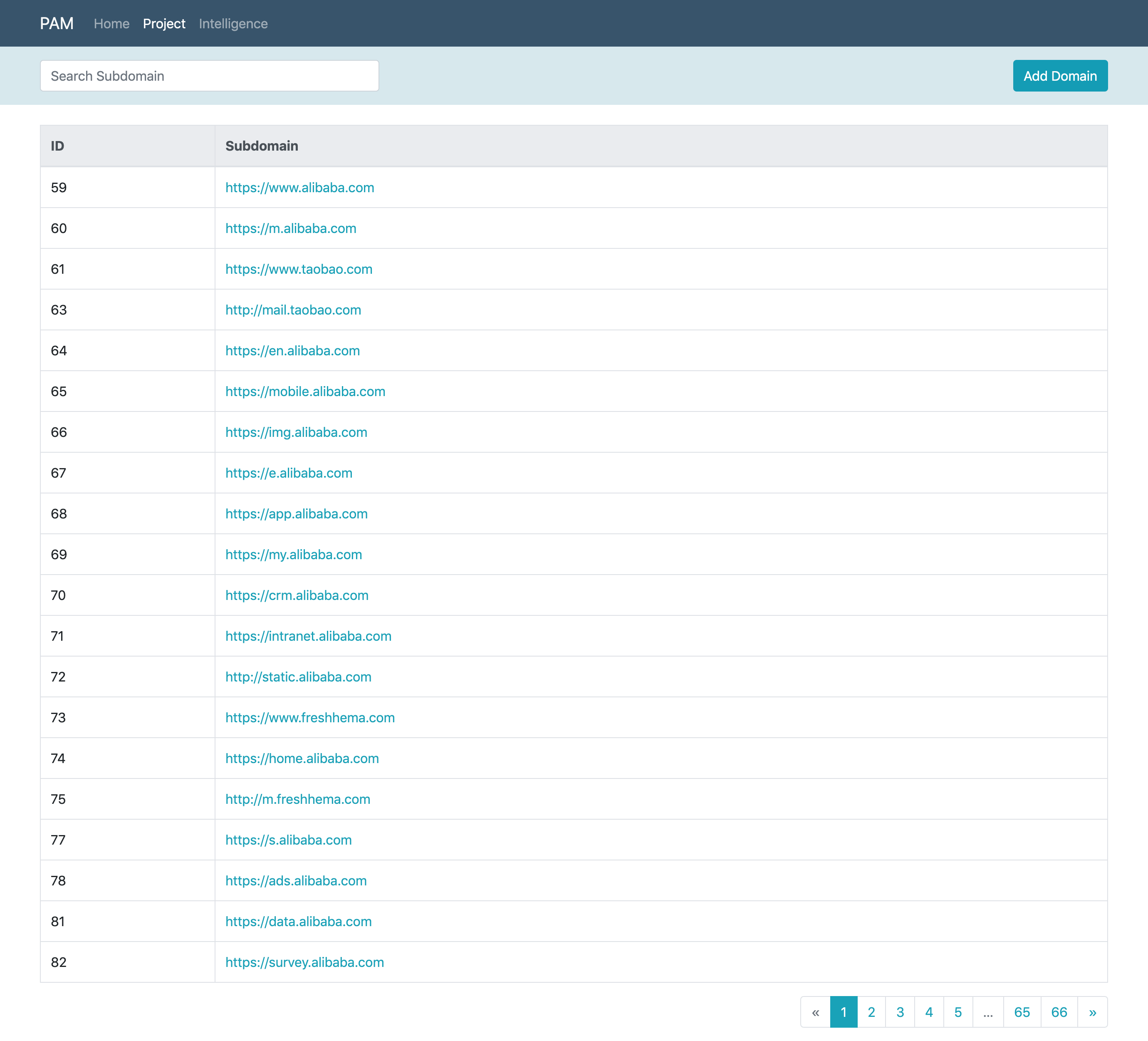This screenshot has height=1041, width=1148.
Task: Go to pagination page 5
Action: pos(958,1012)
